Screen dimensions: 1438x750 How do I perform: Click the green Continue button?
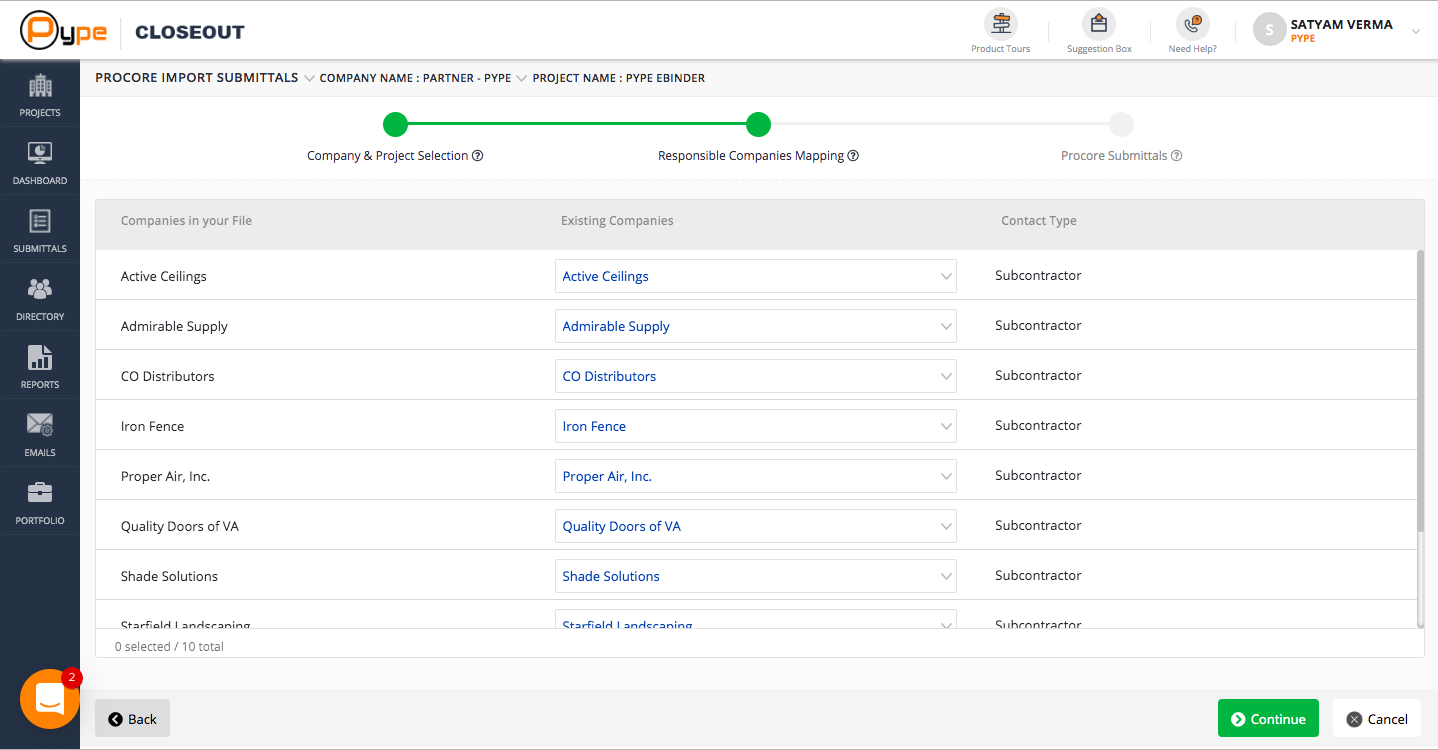[x=1267, y=719]
